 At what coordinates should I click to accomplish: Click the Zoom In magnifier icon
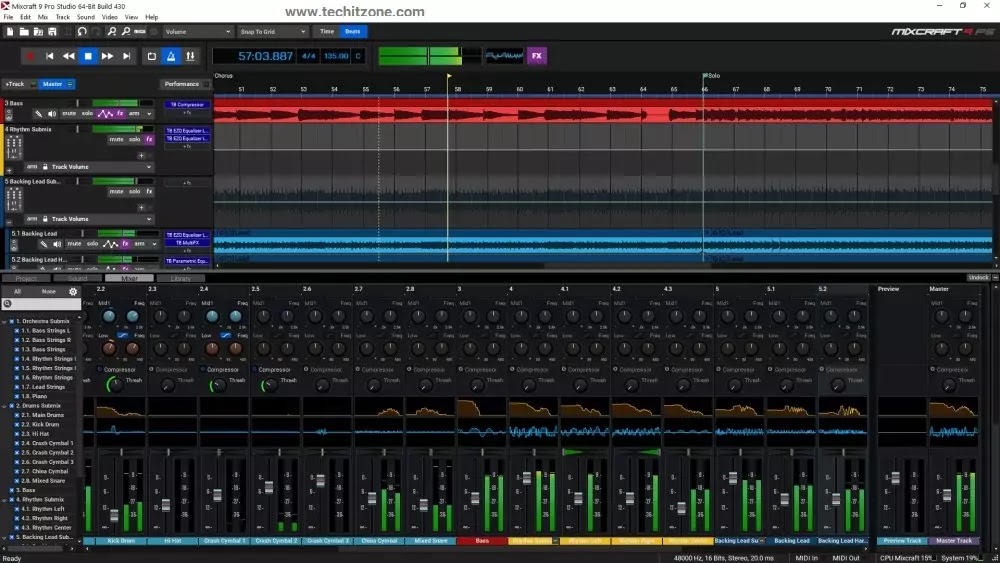(112, 31)
